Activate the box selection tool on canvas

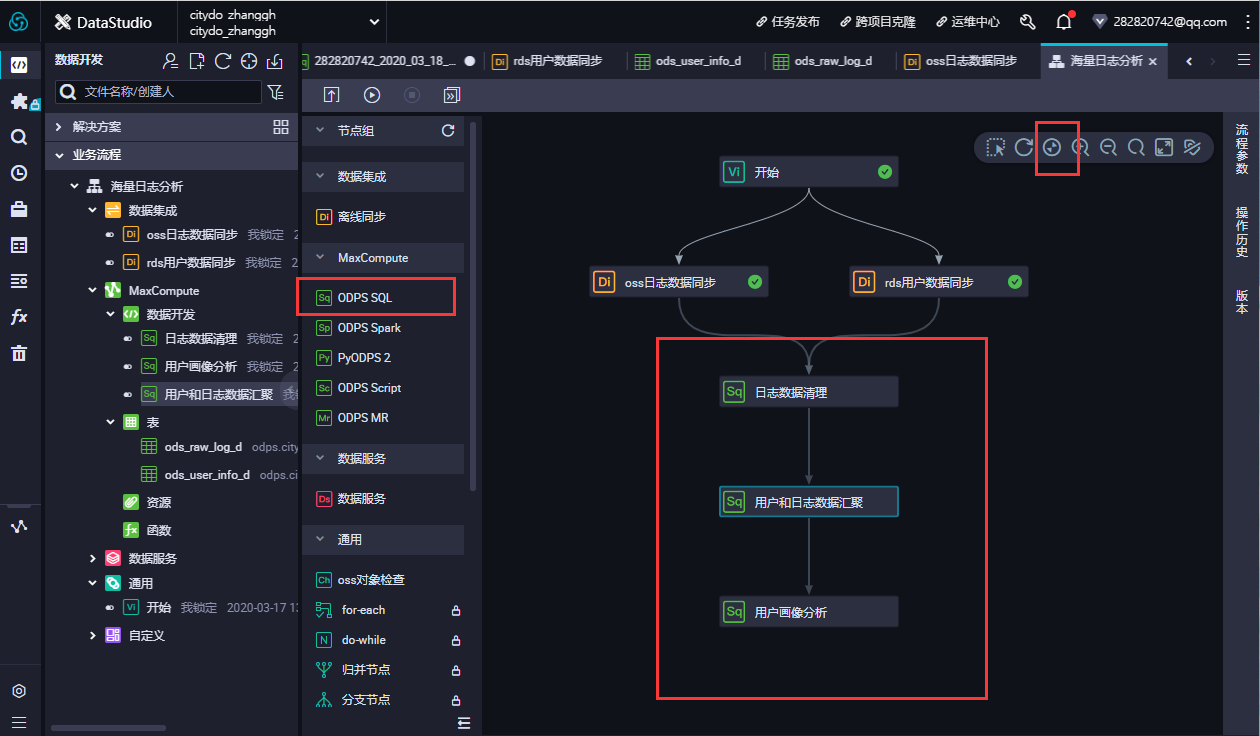click(996, 147)
